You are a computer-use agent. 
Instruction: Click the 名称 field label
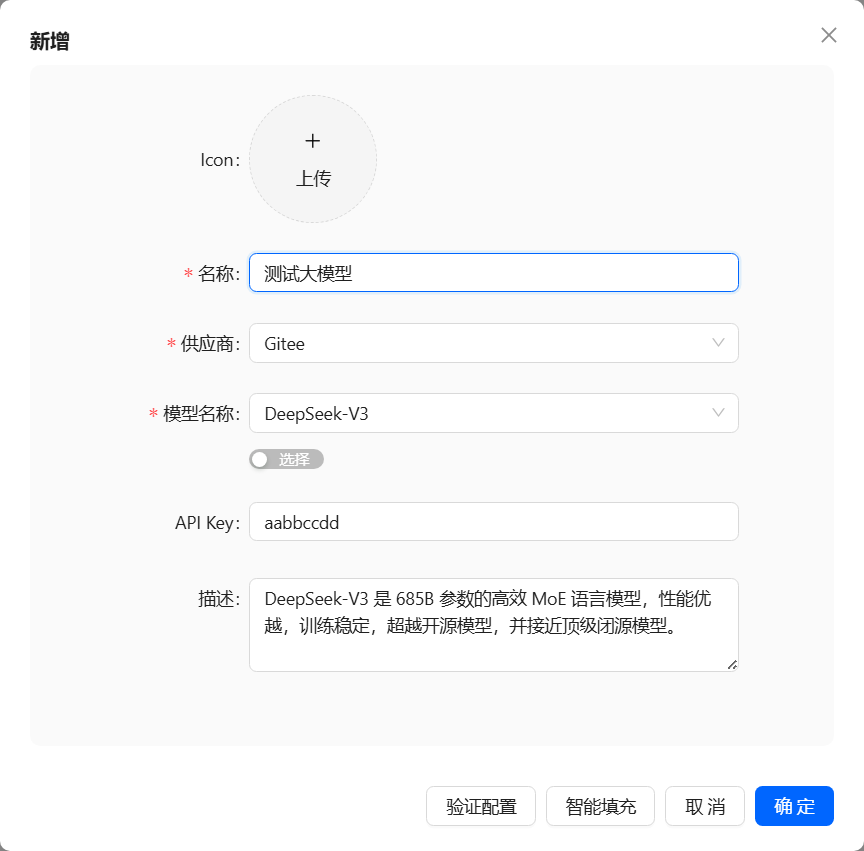(x=217, y=274)
